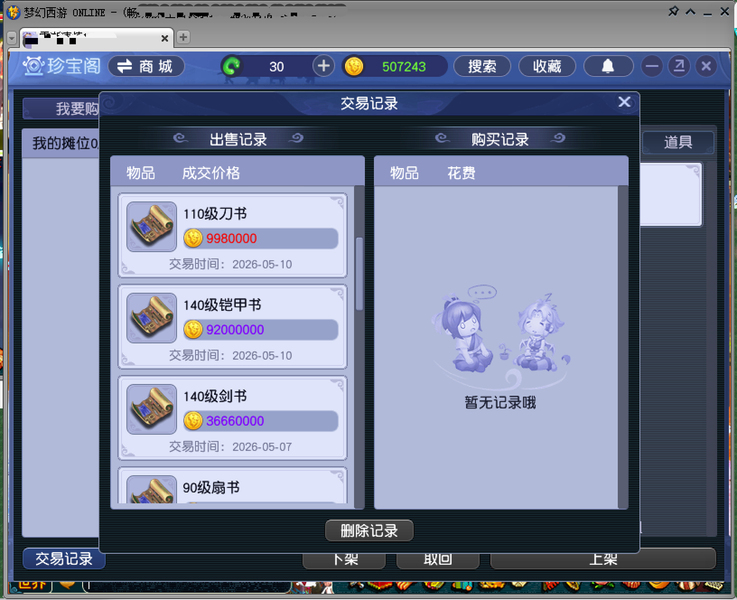The image size is (737, 600).
Task: Click the 梦幻西游 game logo icon
Action: click(x=14, y=12)
